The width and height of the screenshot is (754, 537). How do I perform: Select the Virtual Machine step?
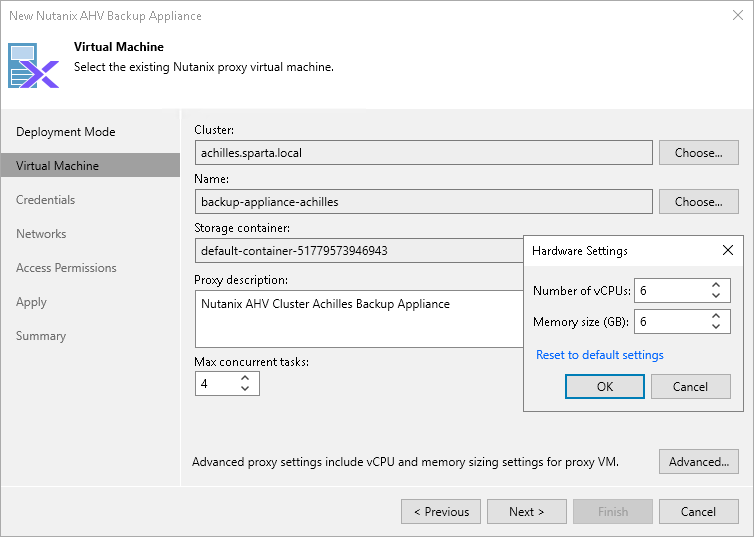(x=58, y=166)
